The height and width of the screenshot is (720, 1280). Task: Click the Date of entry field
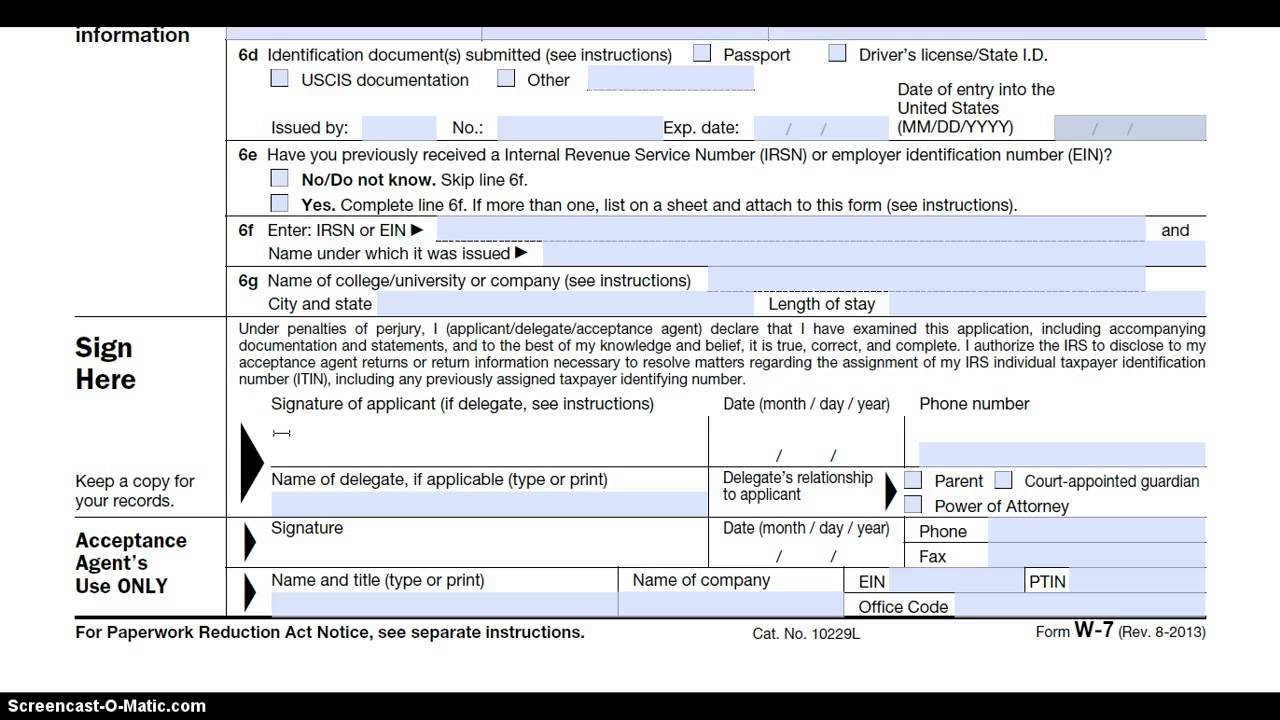coord(1130,127)
